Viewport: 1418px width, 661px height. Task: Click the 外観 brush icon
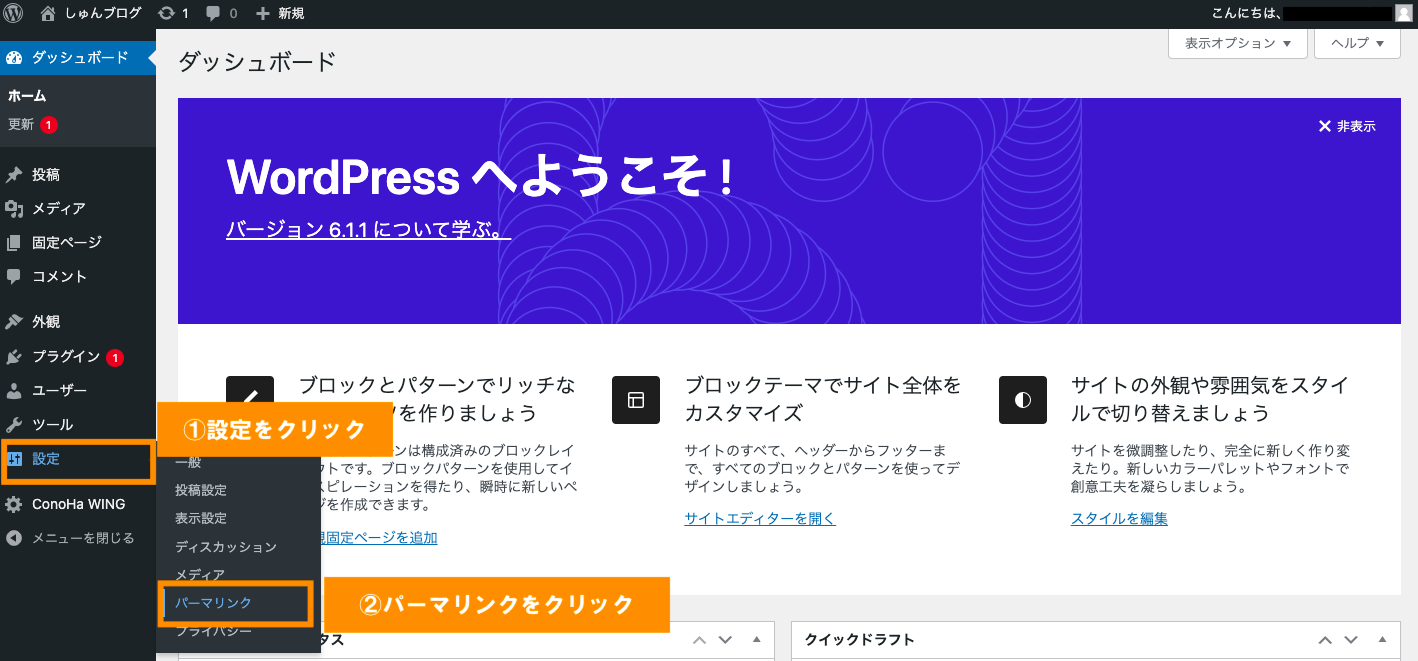(14, 322)
